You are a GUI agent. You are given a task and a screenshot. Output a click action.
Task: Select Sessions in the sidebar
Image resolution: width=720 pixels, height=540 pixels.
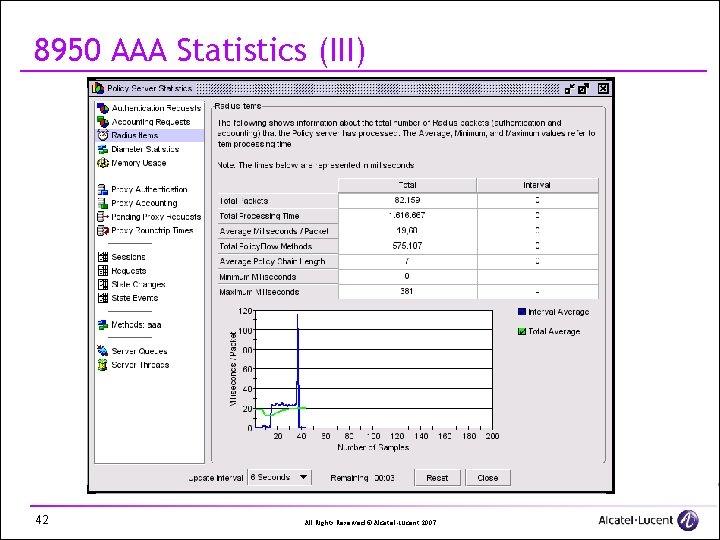(128, 257)
